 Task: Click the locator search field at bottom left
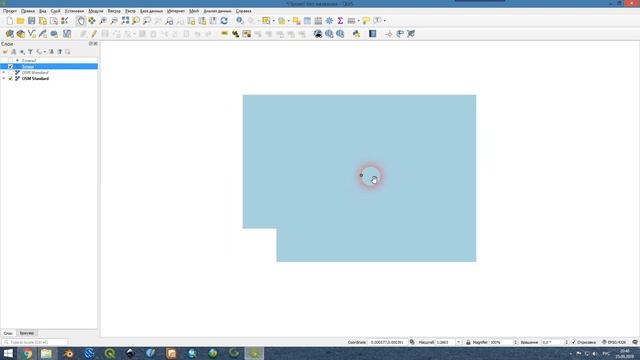(34, 342)
